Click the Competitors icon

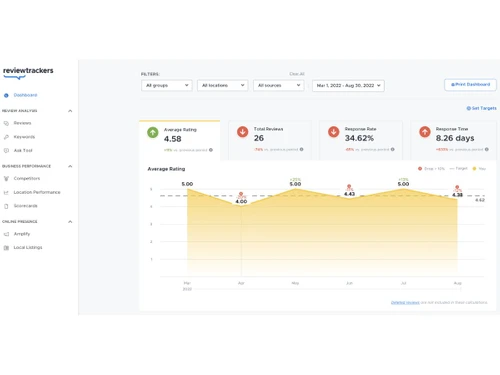point(6,179)
